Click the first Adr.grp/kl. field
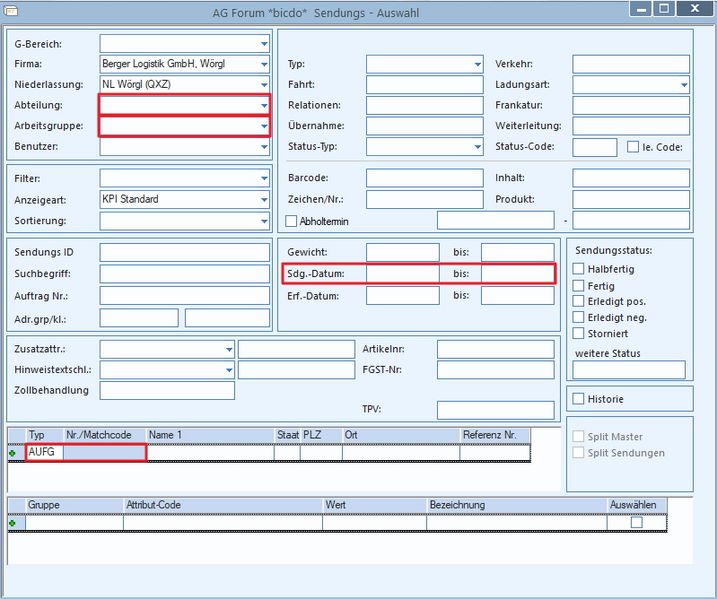Viewport: 717px width, 599px height. point(139,317)
